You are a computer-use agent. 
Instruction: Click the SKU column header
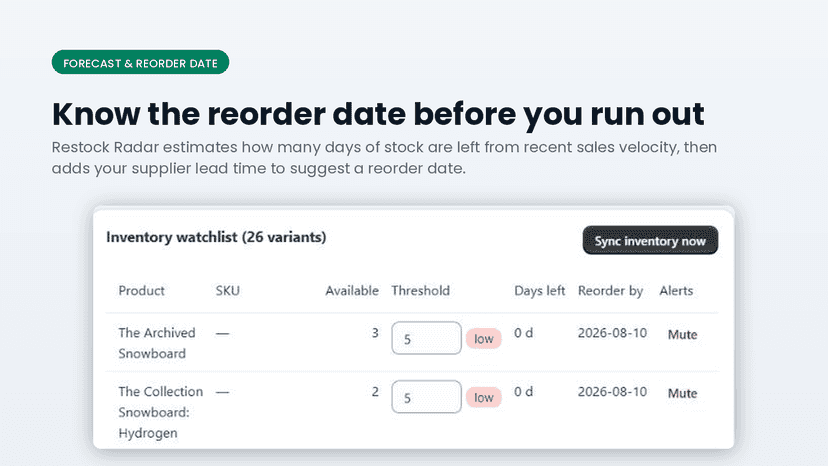point(228,291)
